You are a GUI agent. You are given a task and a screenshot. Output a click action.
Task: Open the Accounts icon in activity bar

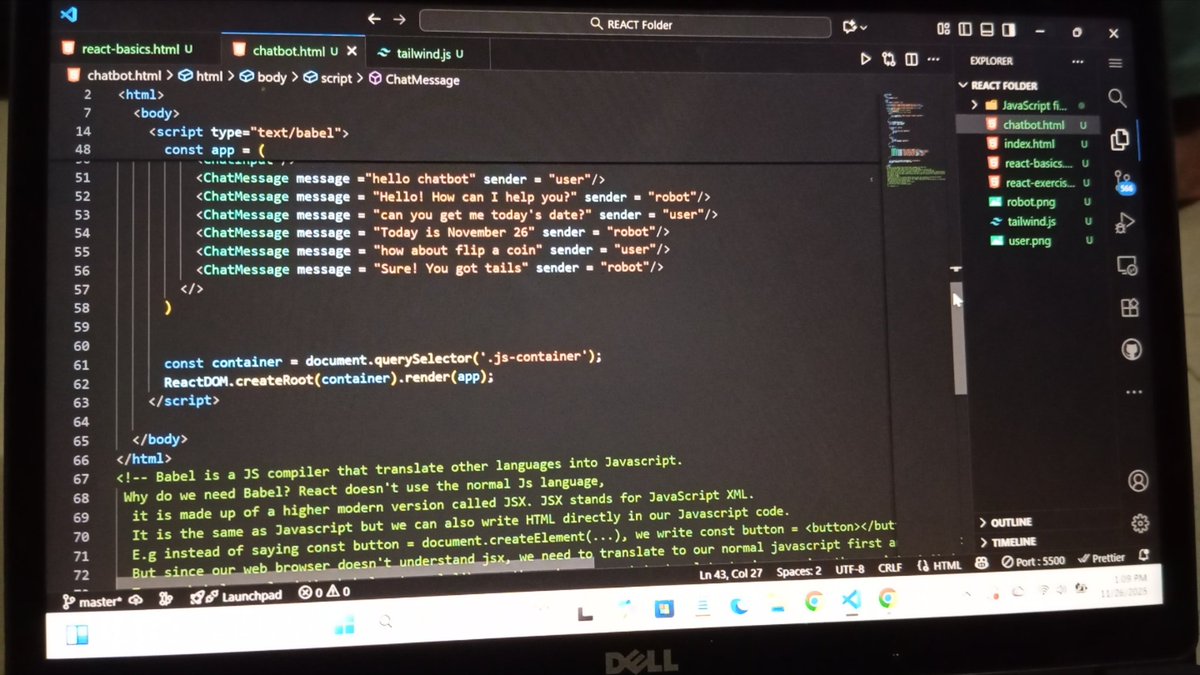point(1138,481)
